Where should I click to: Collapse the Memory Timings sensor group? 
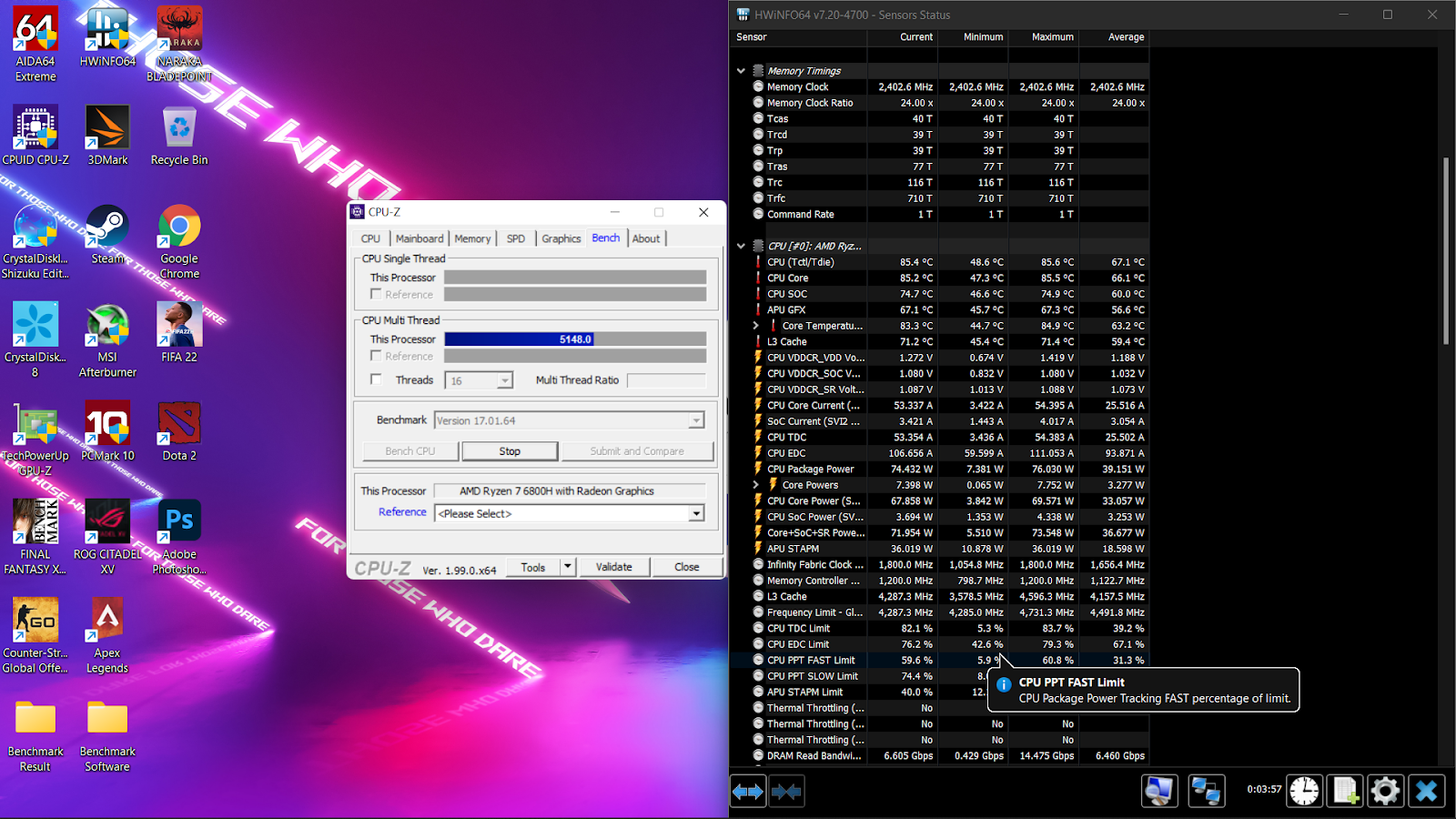741,71
